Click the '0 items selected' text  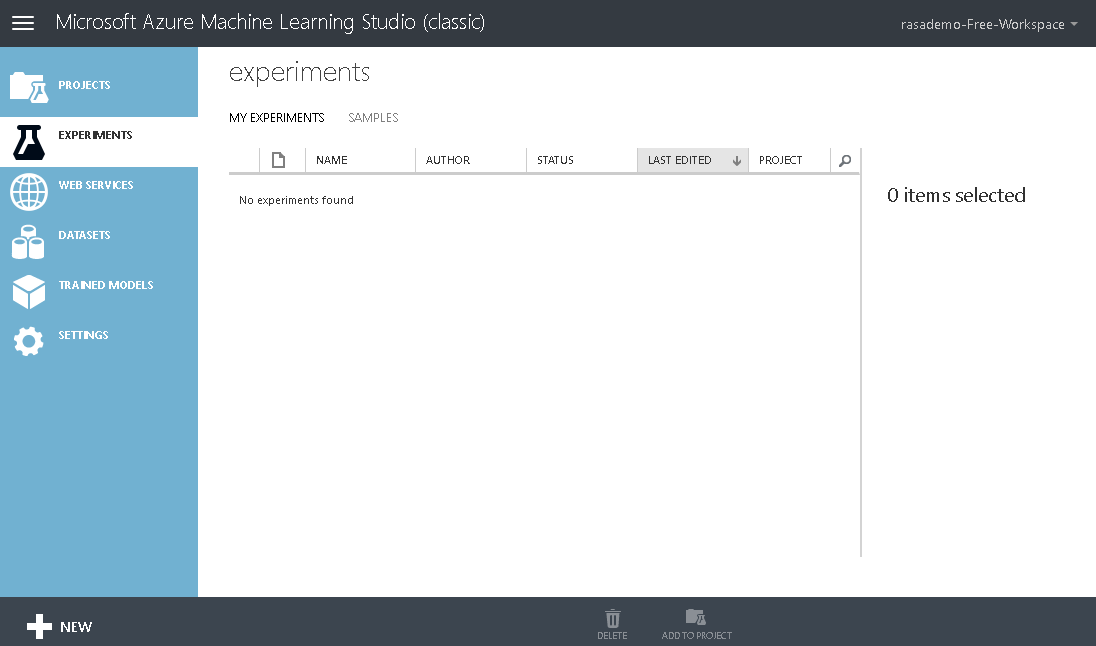click(x=956, y=195)
